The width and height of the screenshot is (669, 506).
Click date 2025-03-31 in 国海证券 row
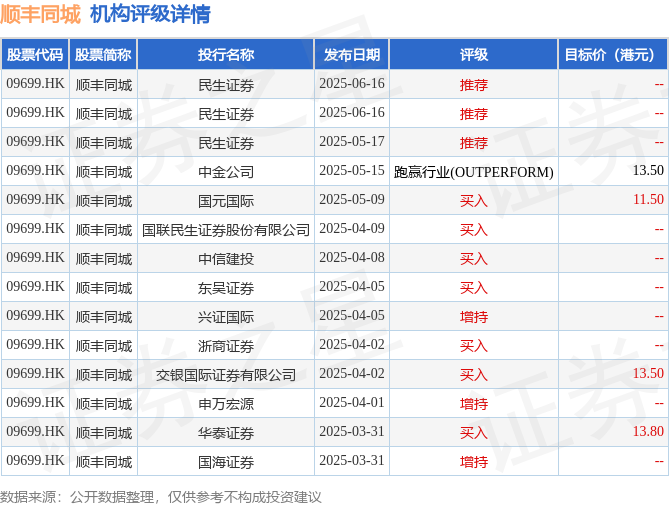[x=352, y=460]
